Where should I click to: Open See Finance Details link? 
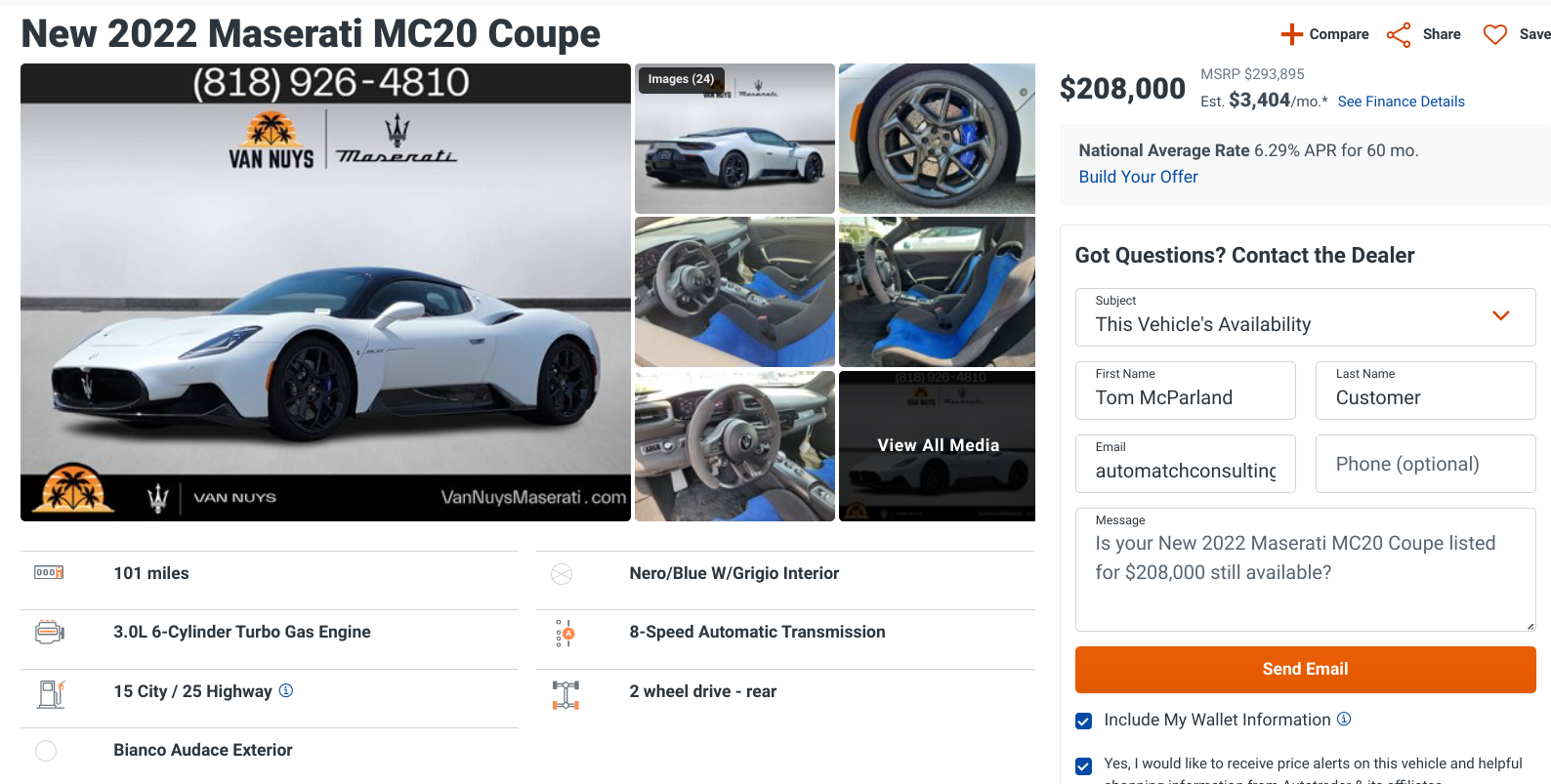pos(1401,102)
